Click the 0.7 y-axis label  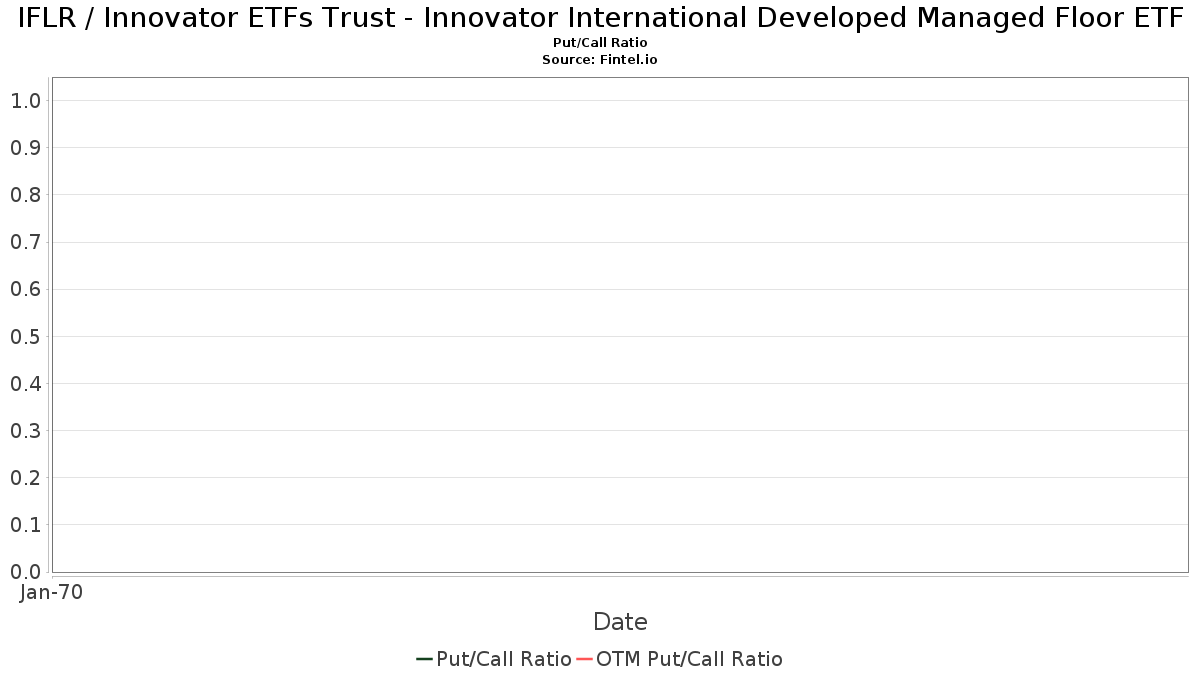pos(25,242)
